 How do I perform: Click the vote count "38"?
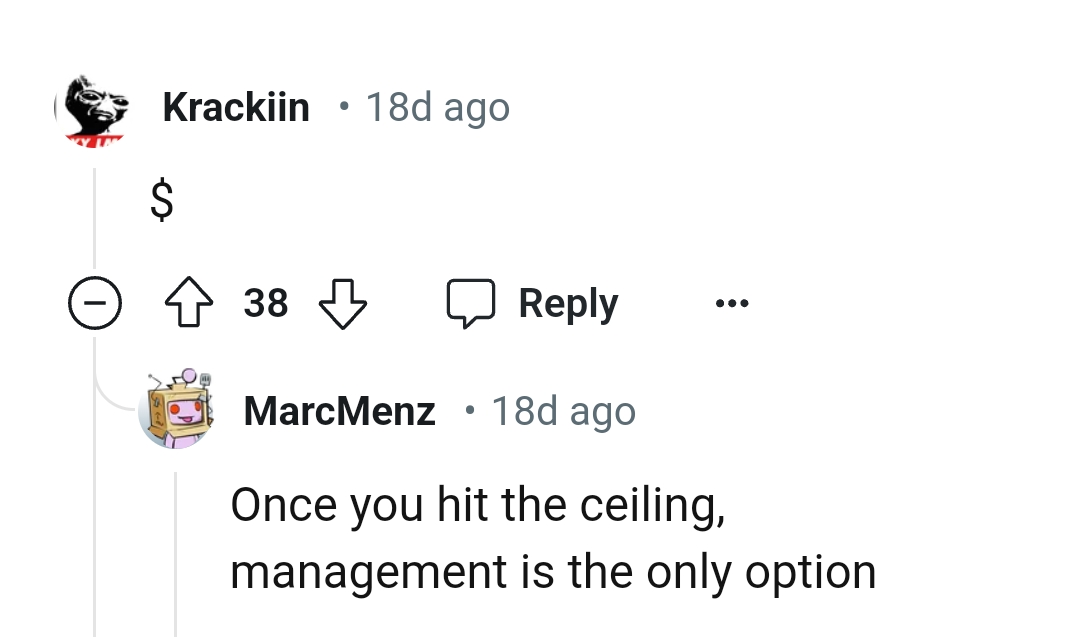(x=265, y=302)
